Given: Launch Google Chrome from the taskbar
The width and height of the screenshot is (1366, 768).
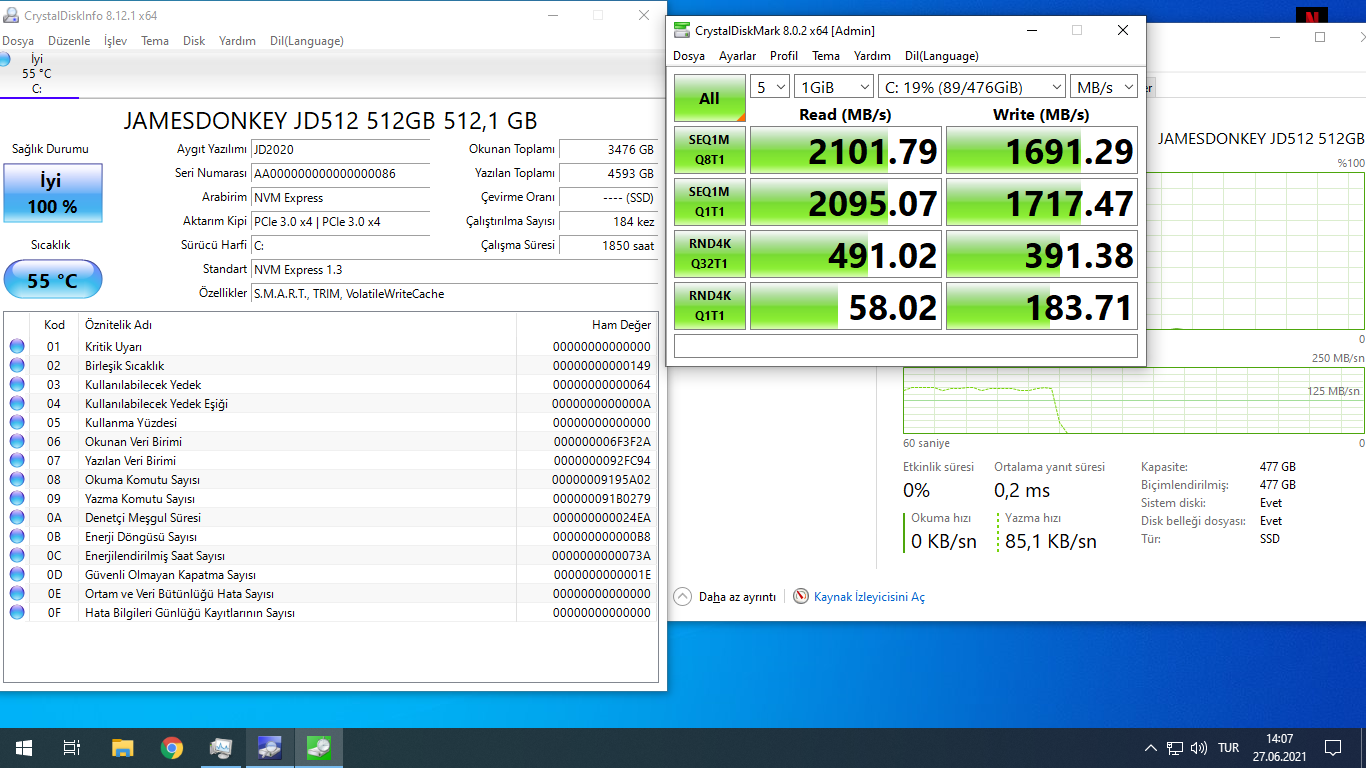Looking at the screenshot, I should [x=172, y=748].
